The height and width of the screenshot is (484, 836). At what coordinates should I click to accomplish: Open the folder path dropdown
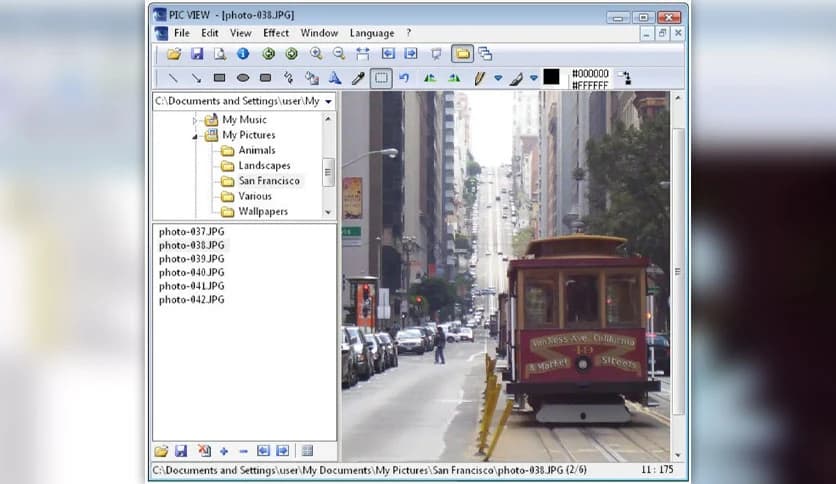coord(329,101)
